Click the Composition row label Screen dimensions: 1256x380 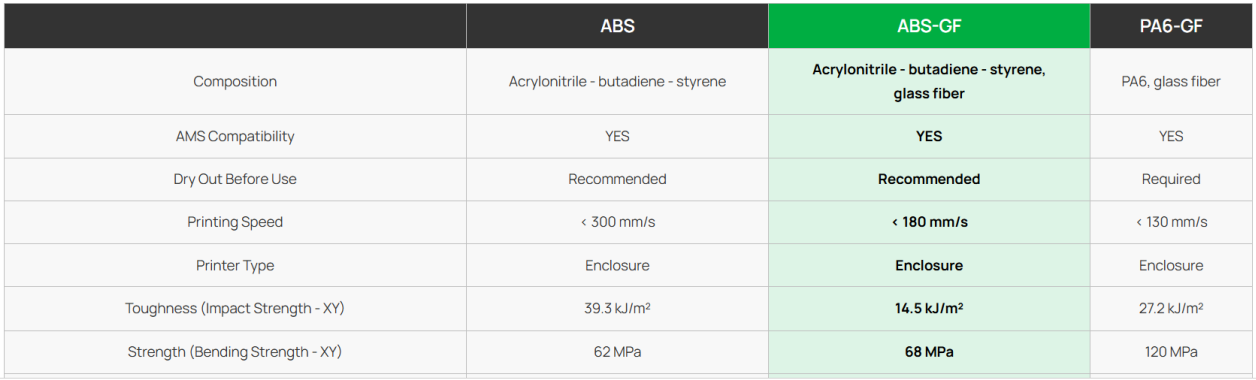tap(235, 82)
